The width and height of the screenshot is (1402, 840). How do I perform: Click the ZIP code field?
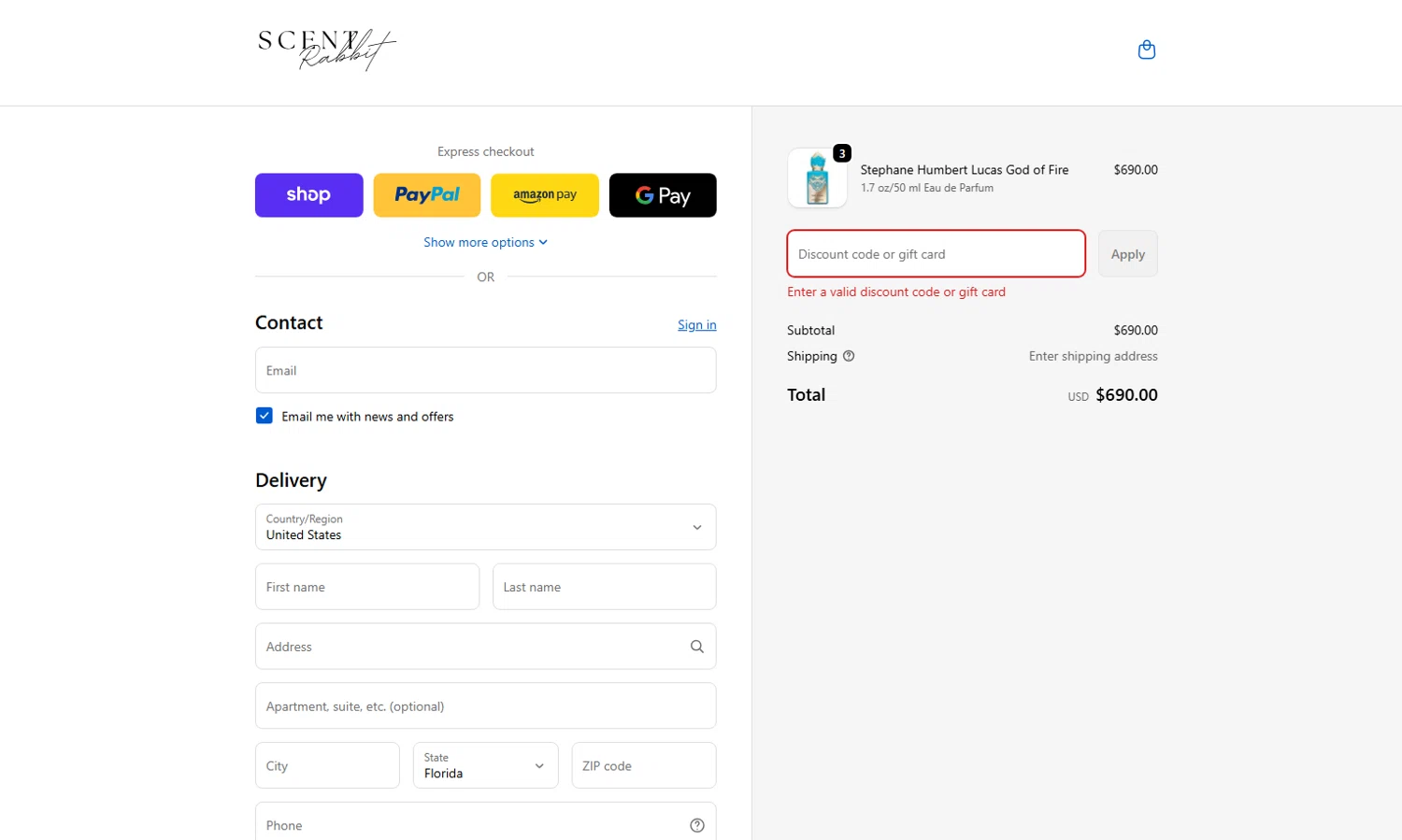pyautogui.click(x=644, y=765)
